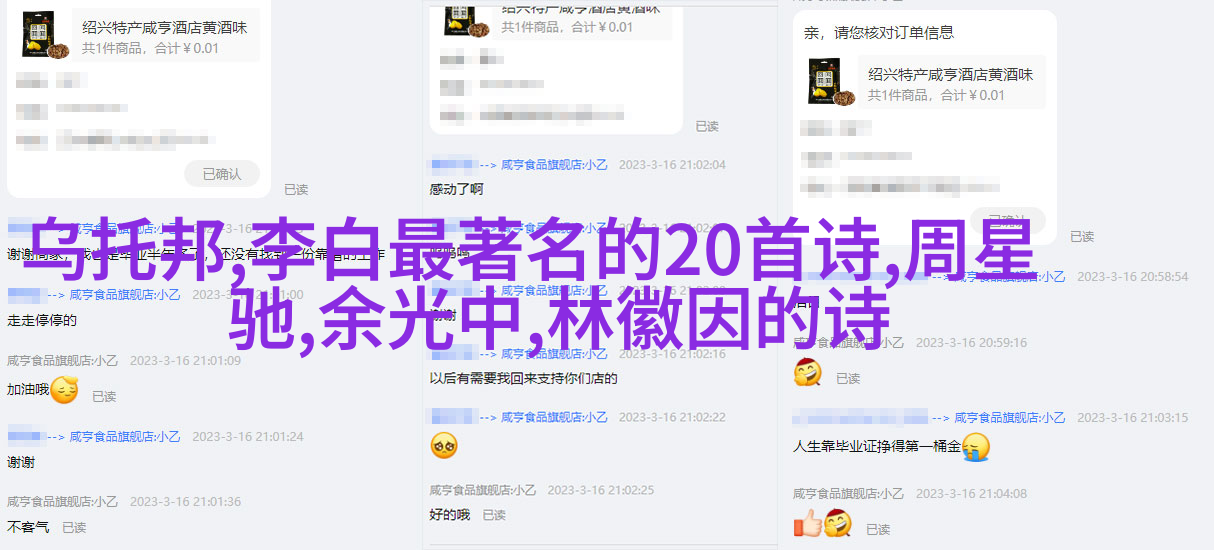Click the 已读 status next to 不客气
This screenshot has width=1214, height=550.
click(x=74, y=527)
